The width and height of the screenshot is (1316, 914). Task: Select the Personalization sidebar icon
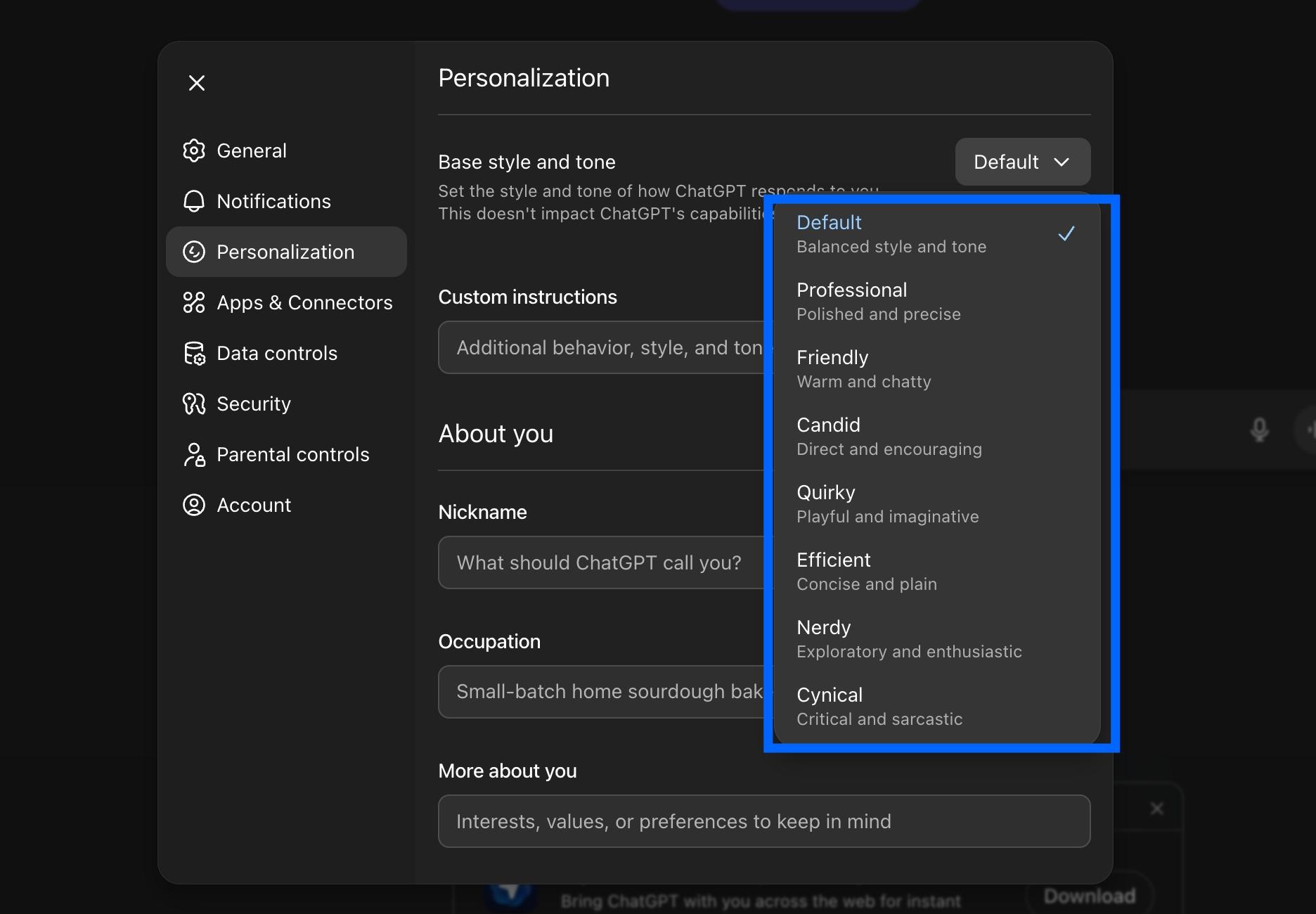194,252
